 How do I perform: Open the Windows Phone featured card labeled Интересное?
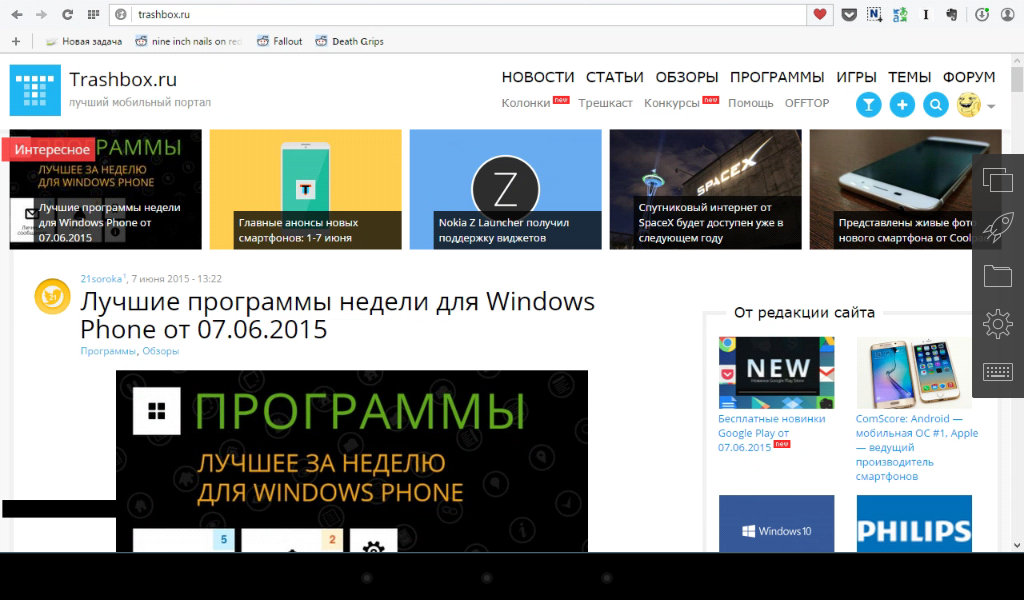click(x=106, y=189)
